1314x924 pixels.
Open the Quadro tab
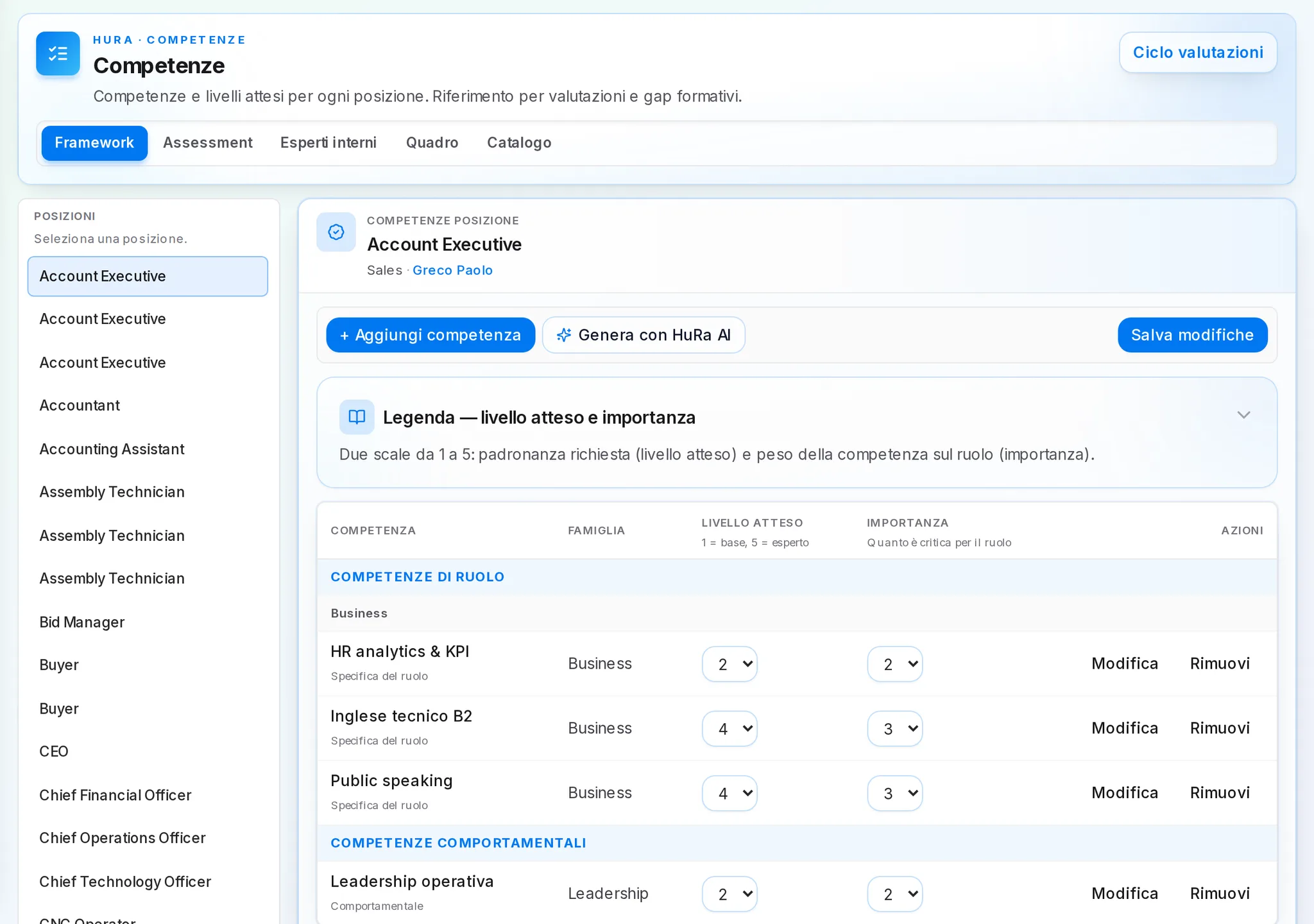432,143
